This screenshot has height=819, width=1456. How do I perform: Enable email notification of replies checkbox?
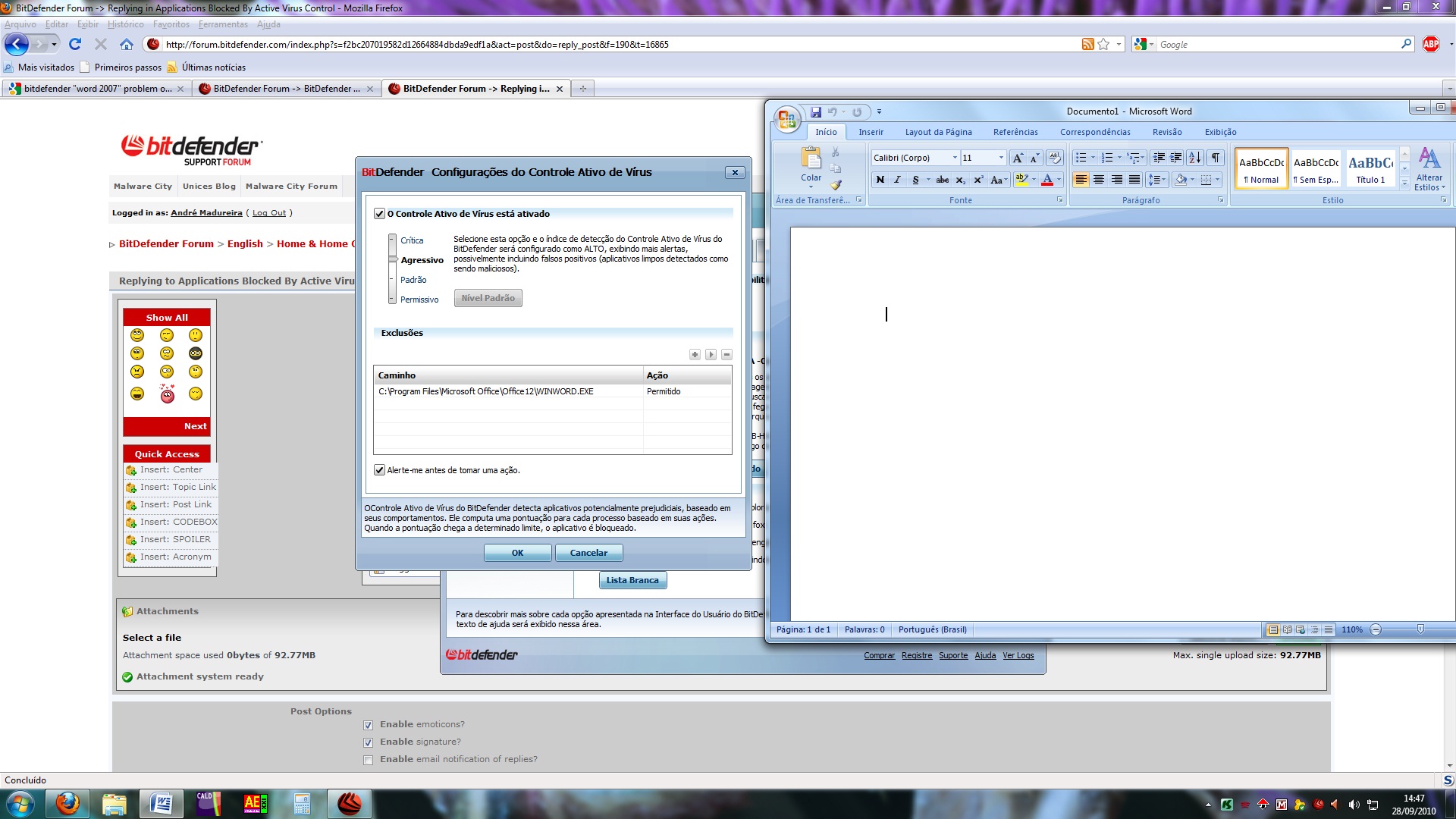tap(368, 760)
